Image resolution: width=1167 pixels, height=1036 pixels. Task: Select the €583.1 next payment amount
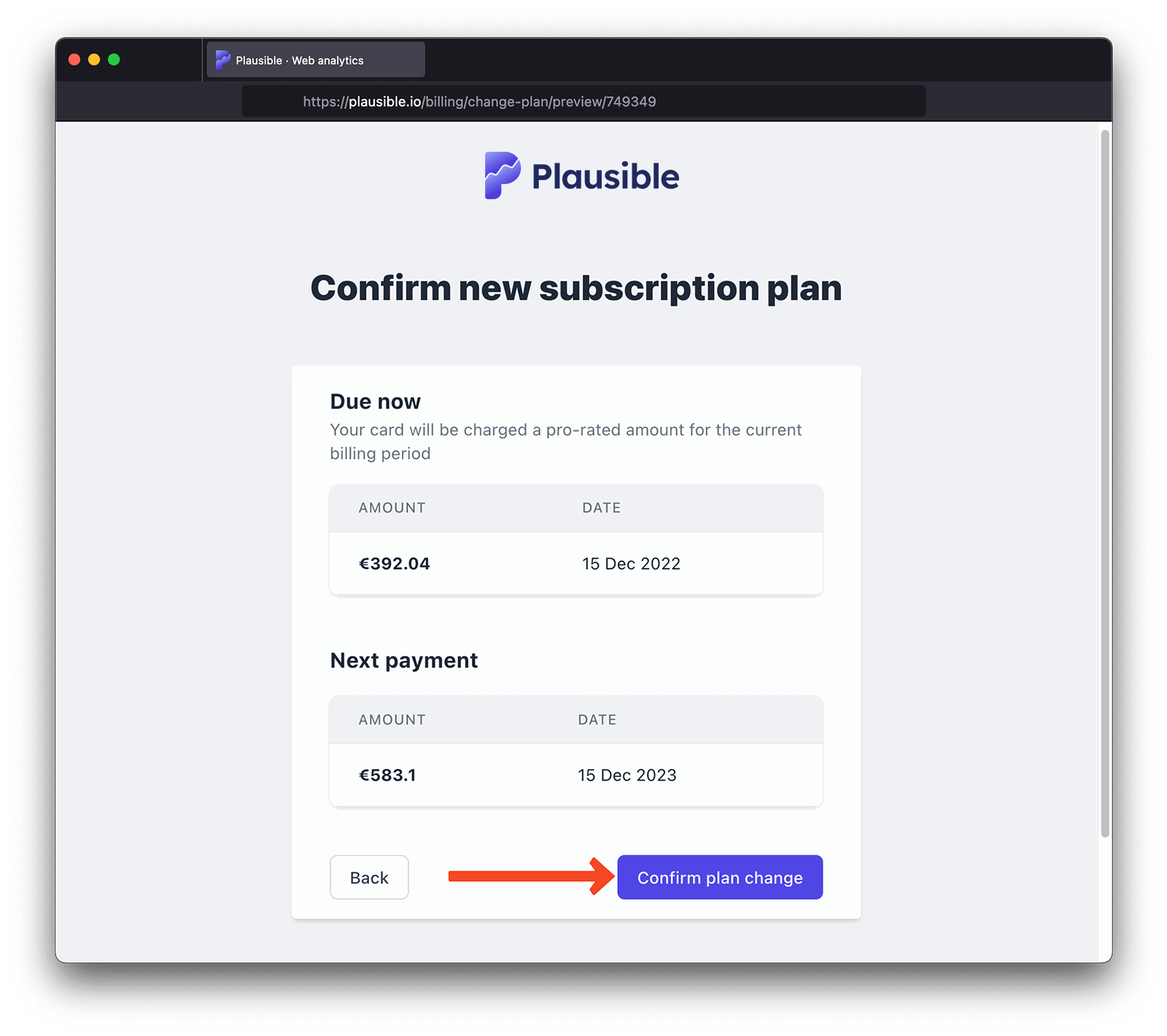tap(387, 775)
